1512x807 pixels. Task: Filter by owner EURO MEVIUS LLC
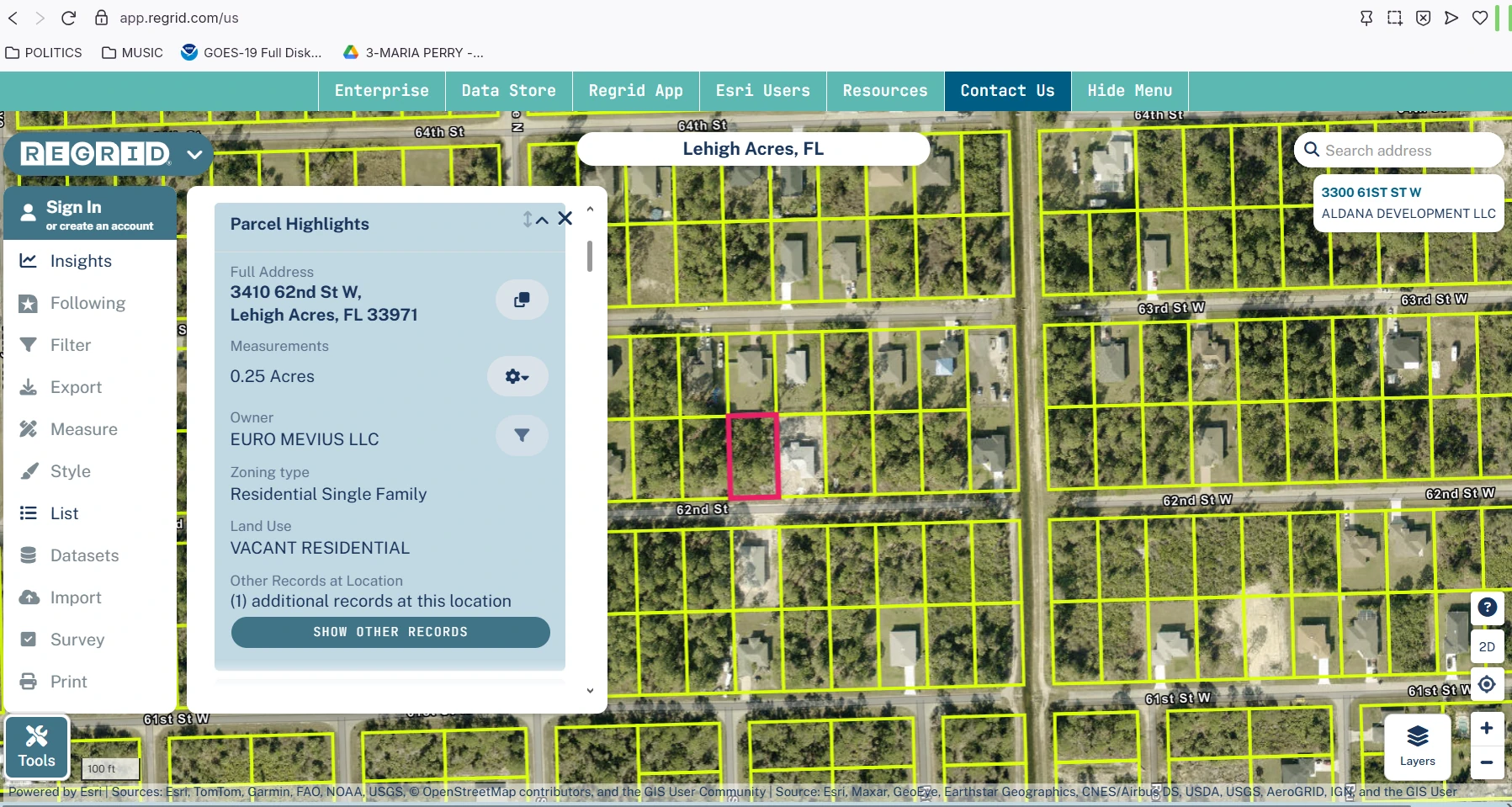[522, 436]
